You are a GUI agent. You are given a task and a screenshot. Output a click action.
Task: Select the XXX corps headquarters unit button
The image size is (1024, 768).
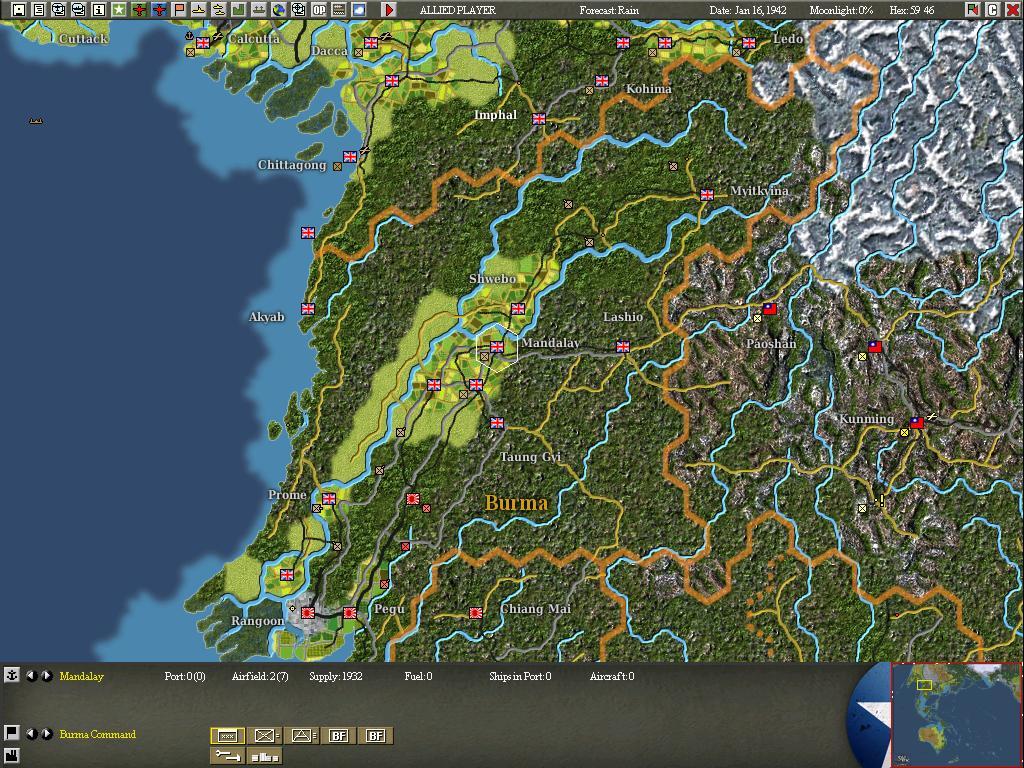[228, 736]
